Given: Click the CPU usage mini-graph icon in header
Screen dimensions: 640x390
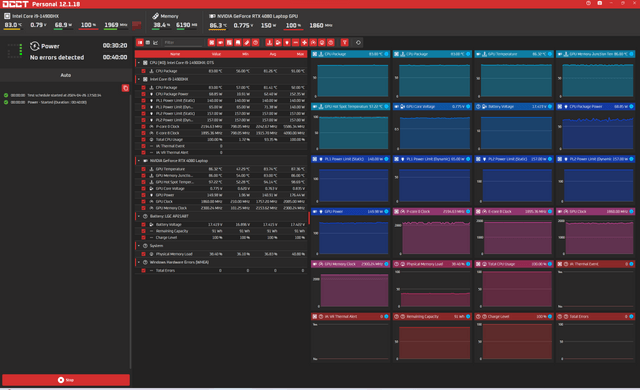Looking at the screenshot, I should pyautogui.click(x=137, y=25).
